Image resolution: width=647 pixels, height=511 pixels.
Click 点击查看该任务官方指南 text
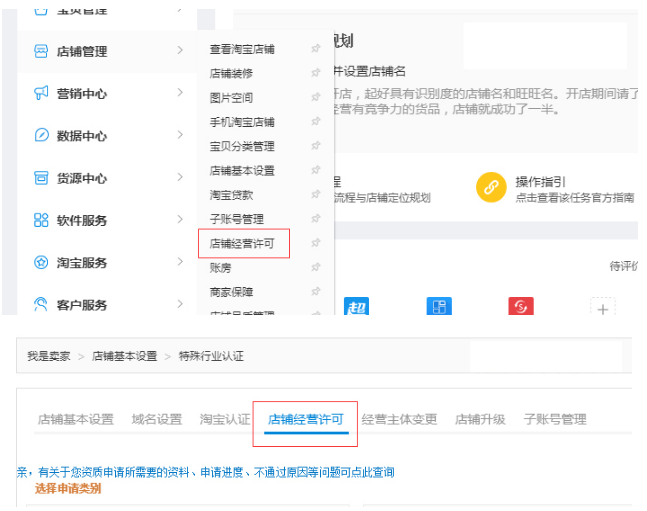[575, 198]
